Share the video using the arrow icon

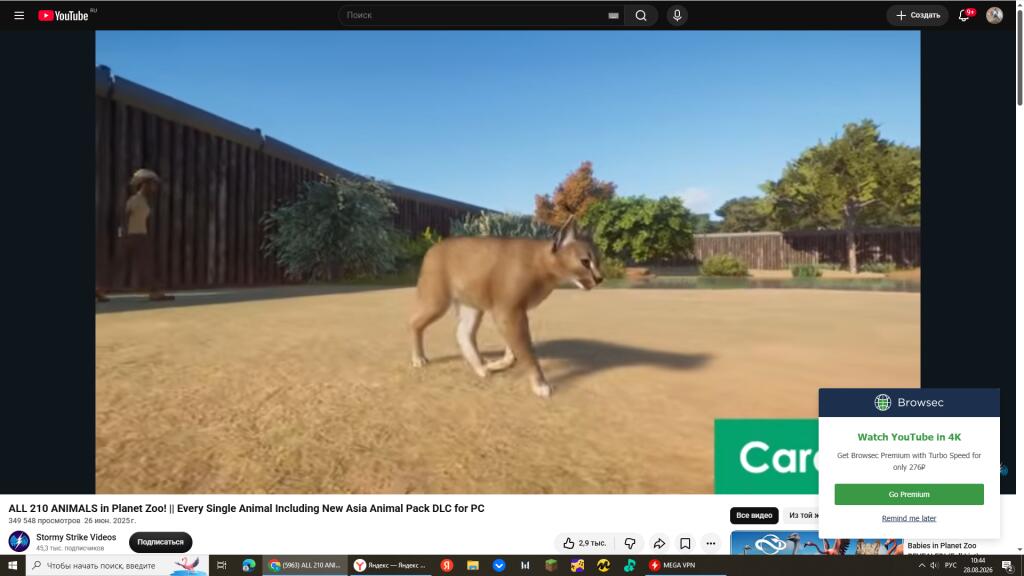660,543
